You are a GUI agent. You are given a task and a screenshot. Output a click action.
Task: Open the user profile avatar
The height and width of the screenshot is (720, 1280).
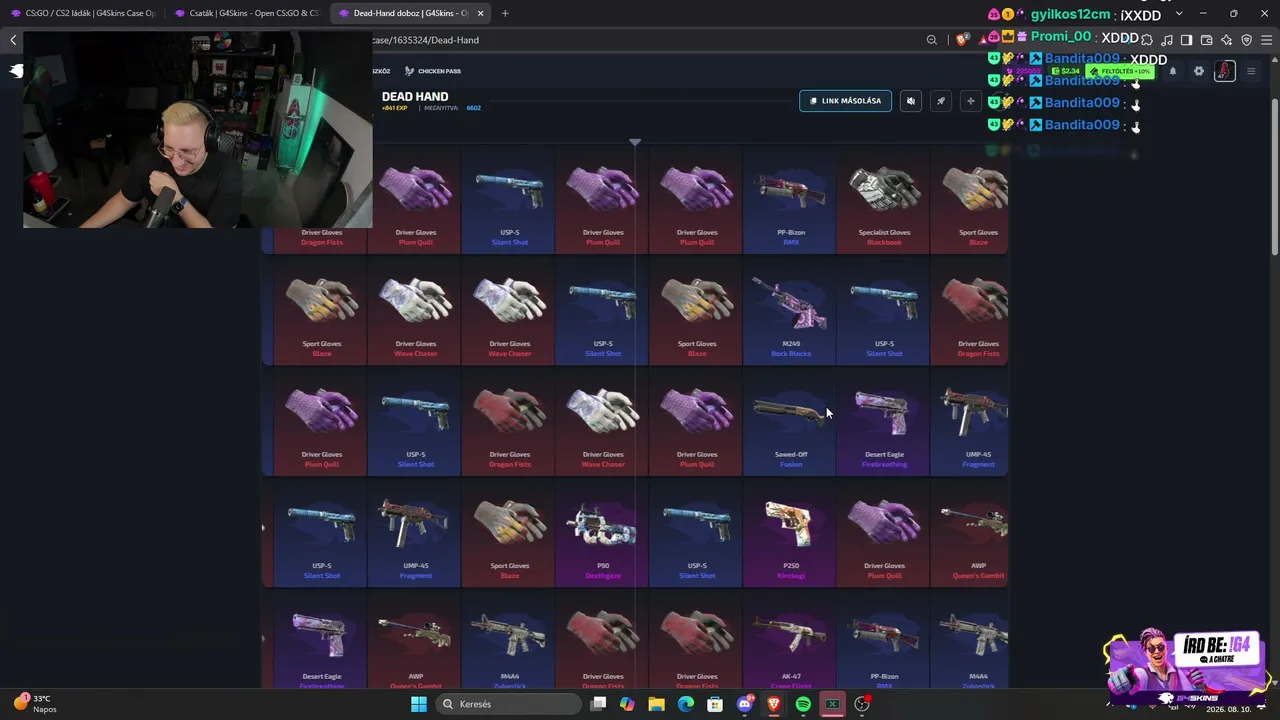[x=1225, y=71]
